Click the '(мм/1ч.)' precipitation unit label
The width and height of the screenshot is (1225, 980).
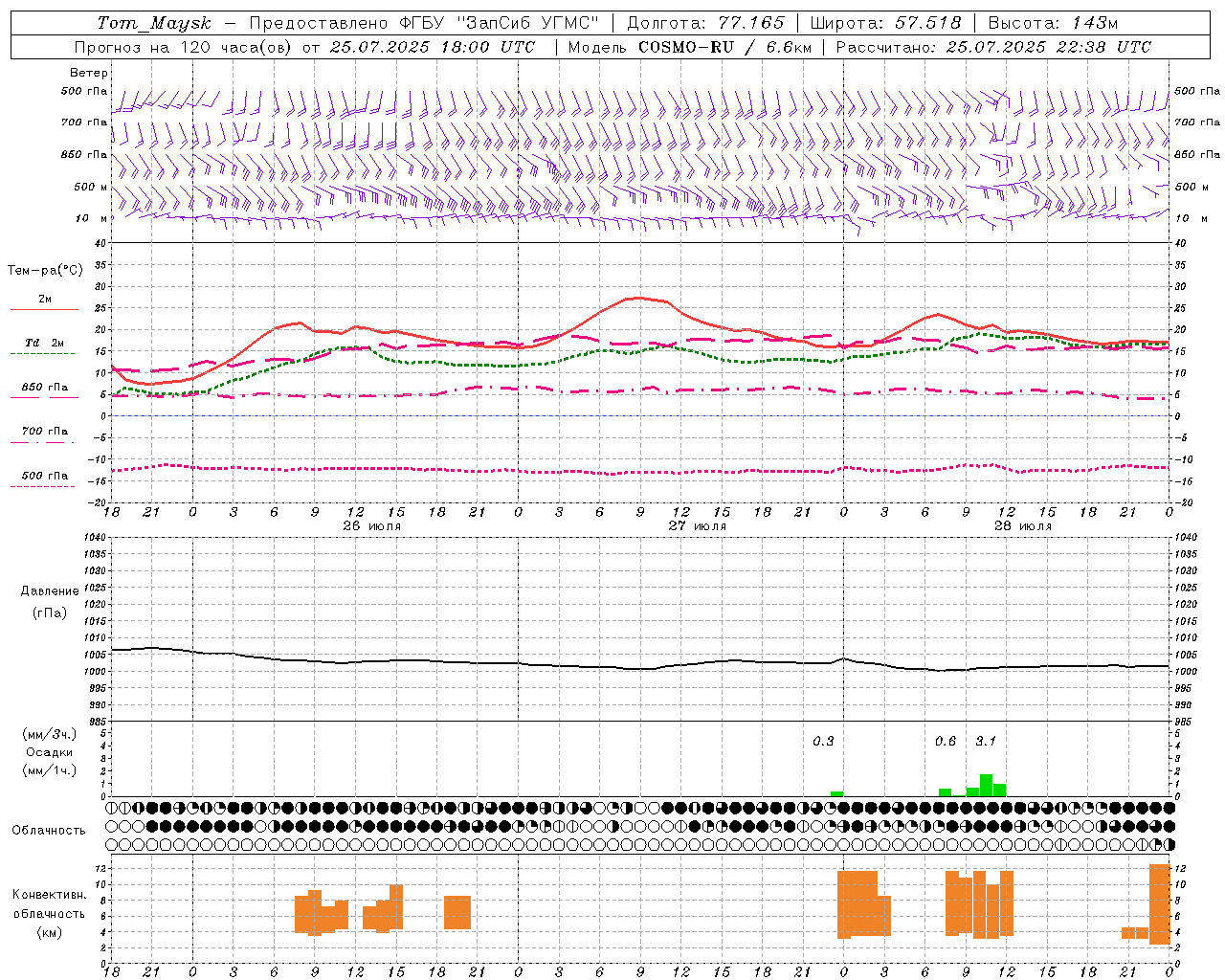(x=49, y=770)
